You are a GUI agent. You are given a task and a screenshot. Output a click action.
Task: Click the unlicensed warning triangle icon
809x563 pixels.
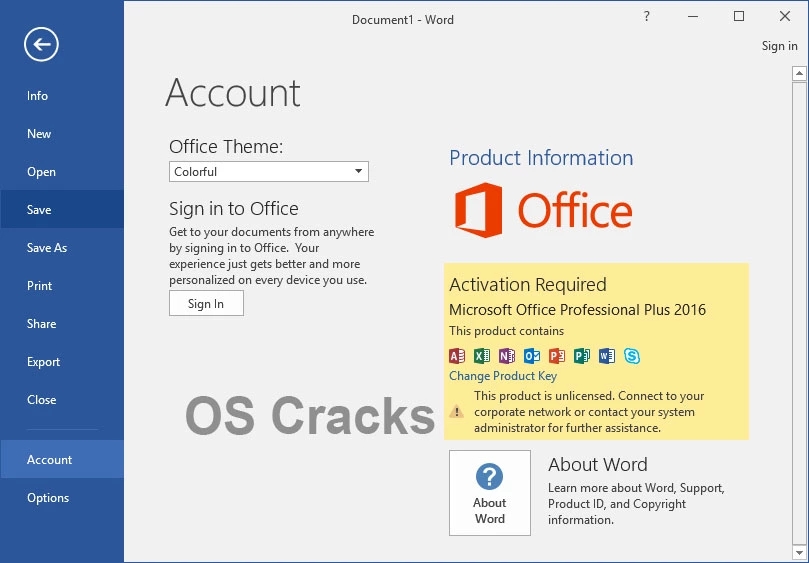[x=457, y=411]
